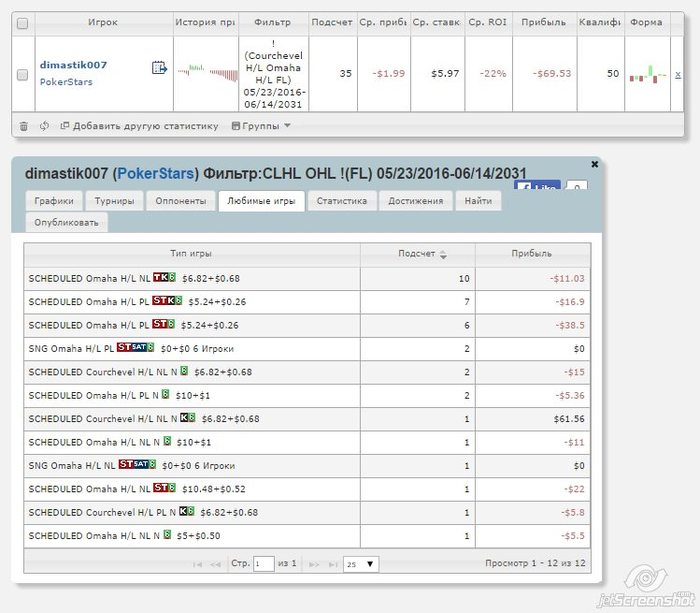Open the profit history sparkline chart
The width and height of the screenshot is (700, 613).
pos(208,73)
